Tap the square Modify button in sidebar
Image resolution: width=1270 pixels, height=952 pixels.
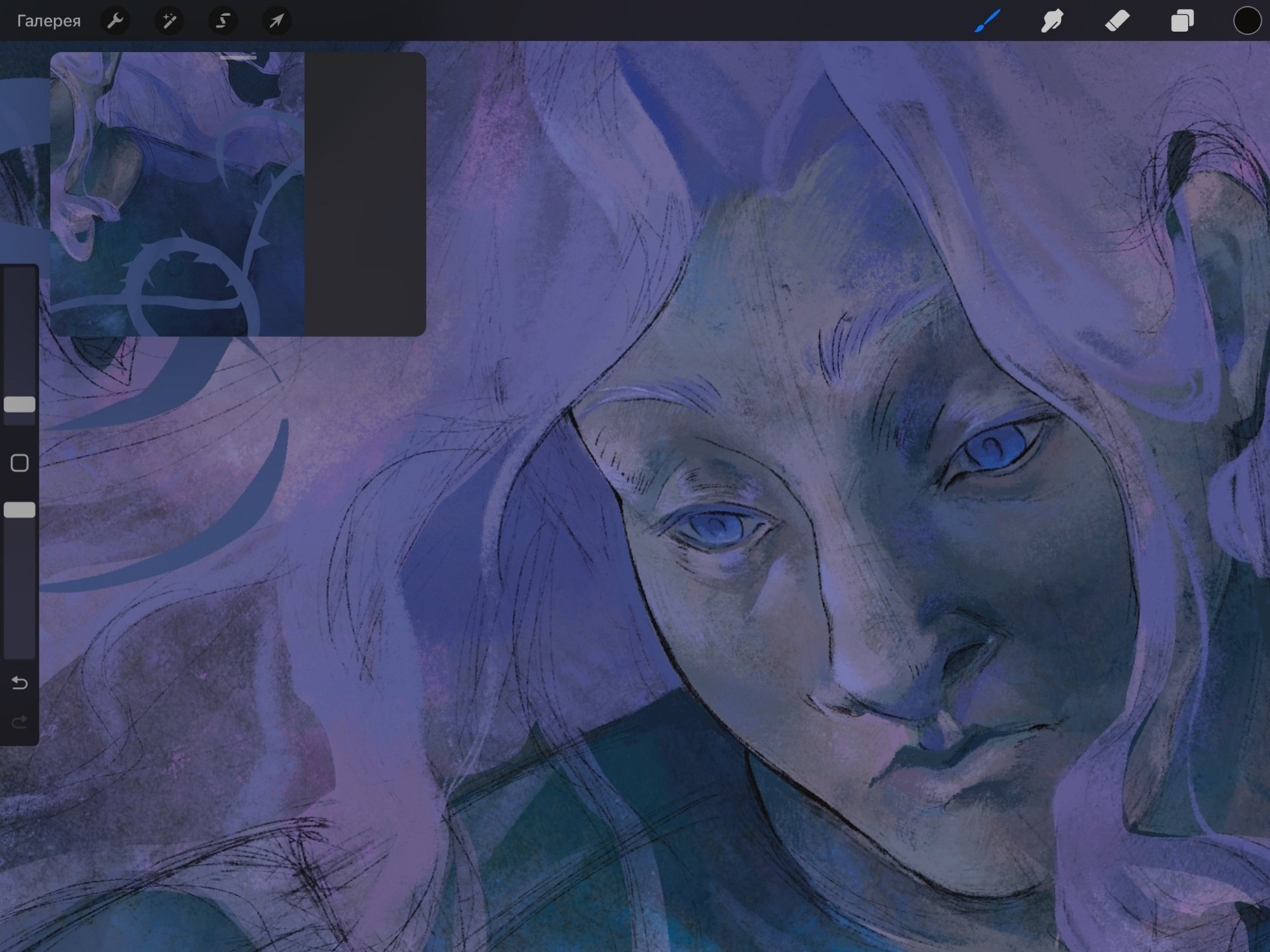(x=20, y=463)
